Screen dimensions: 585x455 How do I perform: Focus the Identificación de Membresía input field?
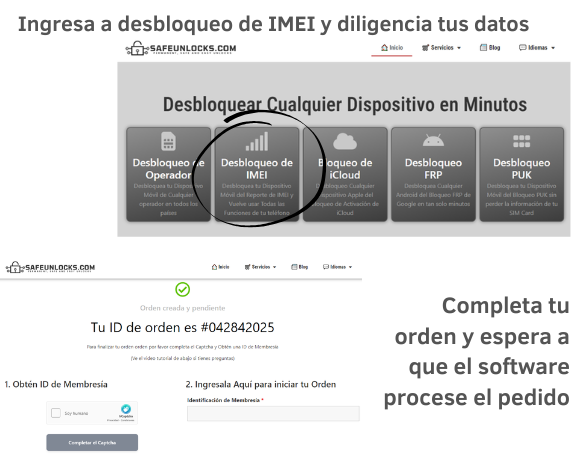tap(273, 414)
